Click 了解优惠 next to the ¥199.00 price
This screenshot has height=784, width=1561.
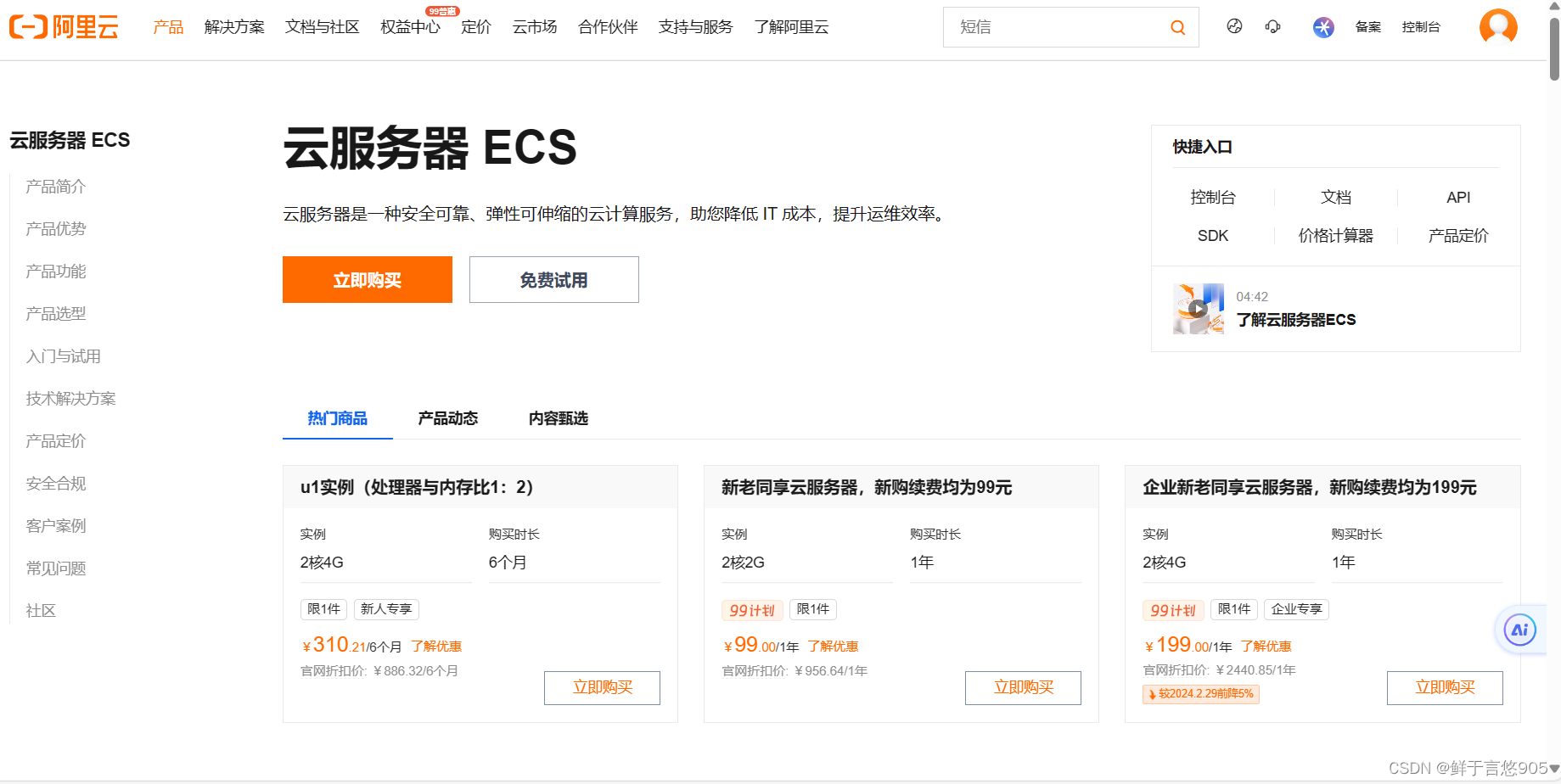click(1266, 647)
